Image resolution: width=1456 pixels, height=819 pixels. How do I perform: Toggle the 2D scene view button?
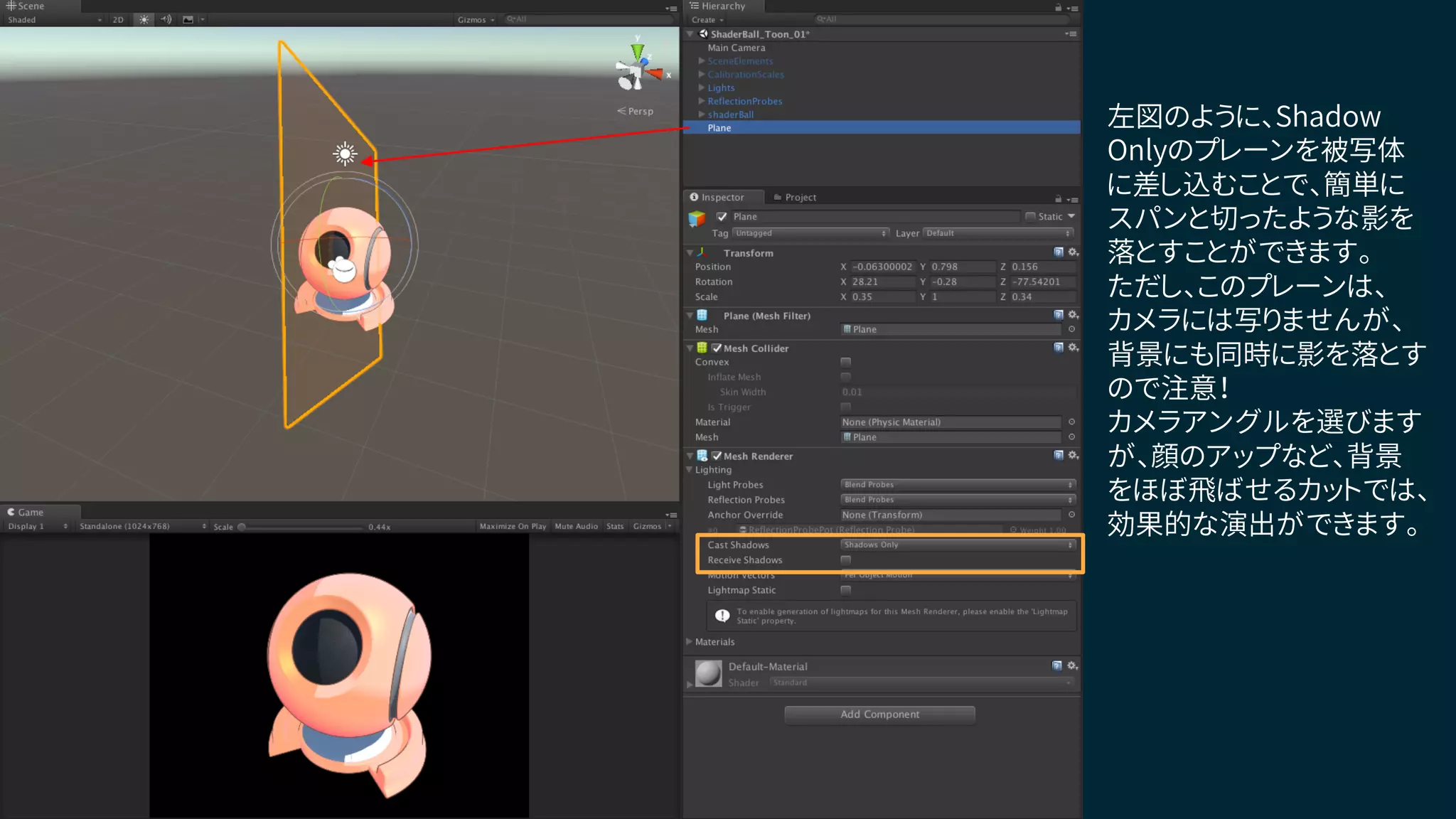click(118, 20)
